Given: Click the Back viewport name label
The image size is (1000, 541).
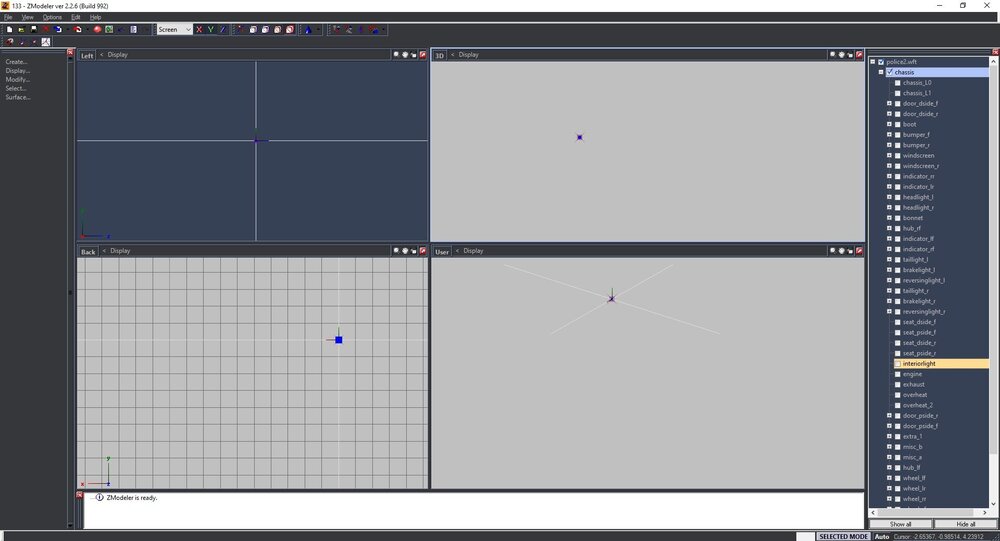Looking at the screenshot, I should (x=88, y=251).
